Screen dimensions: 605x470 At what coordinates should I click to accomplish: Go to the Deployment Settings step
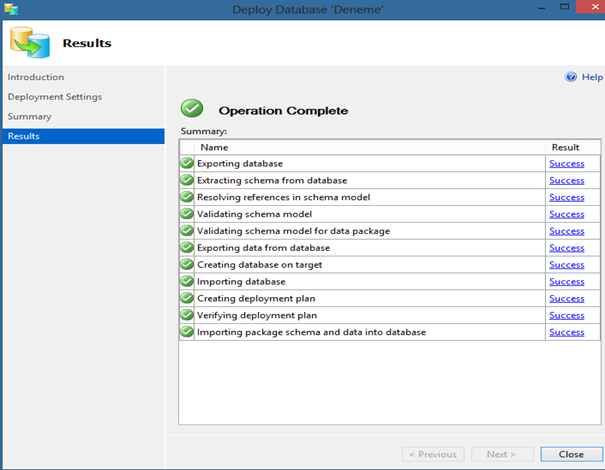point(55,96)
